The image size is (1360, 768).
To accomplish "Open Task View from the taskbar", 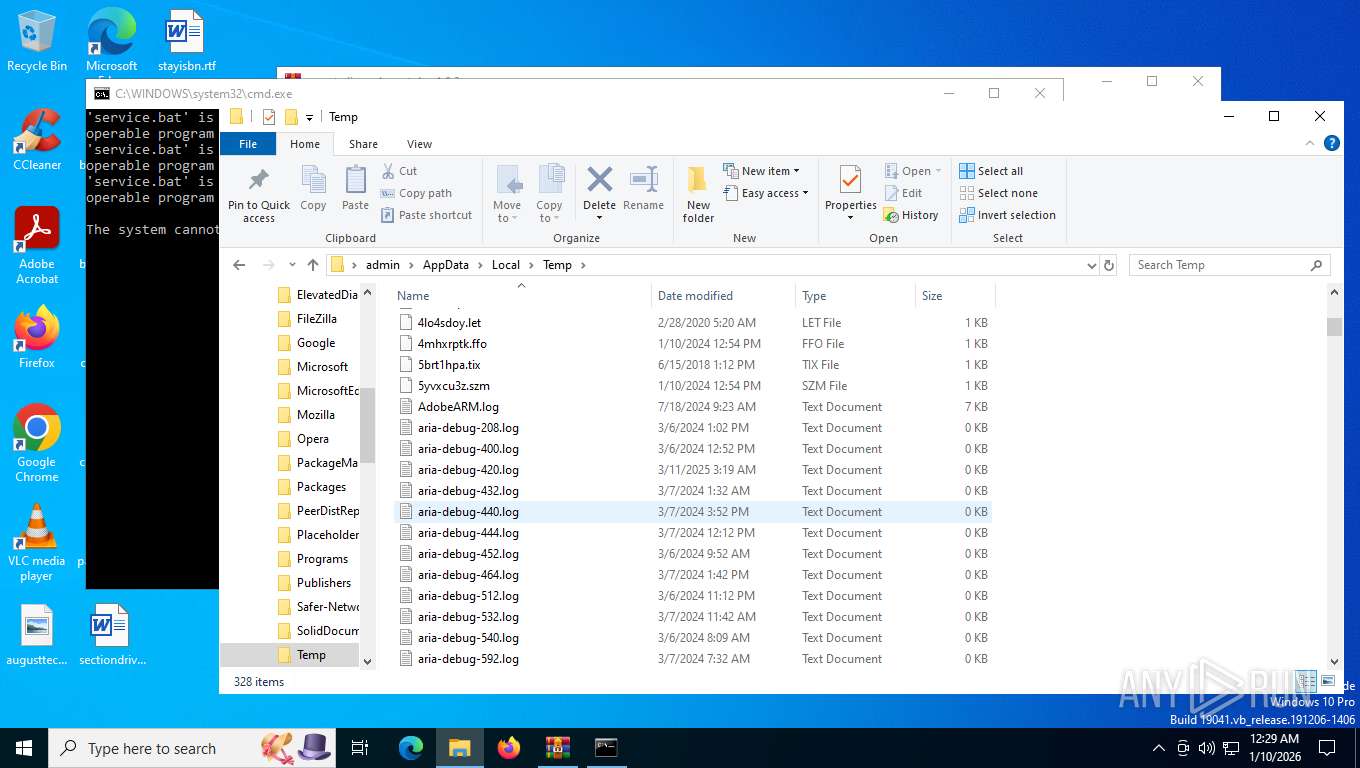I will coord(360,748).
